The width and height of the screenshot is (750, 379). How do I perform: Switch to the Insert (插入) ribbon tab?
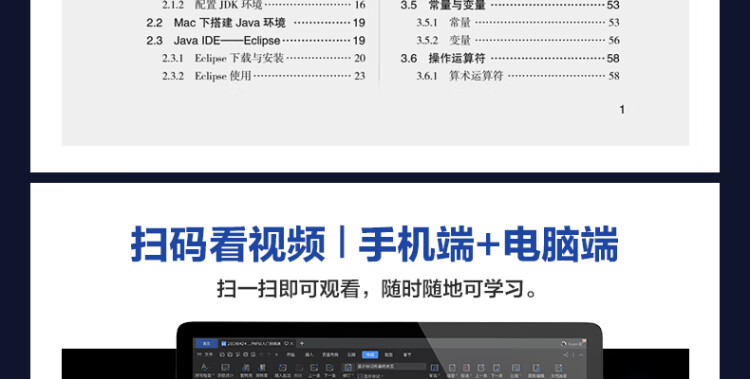pos(309,355)
